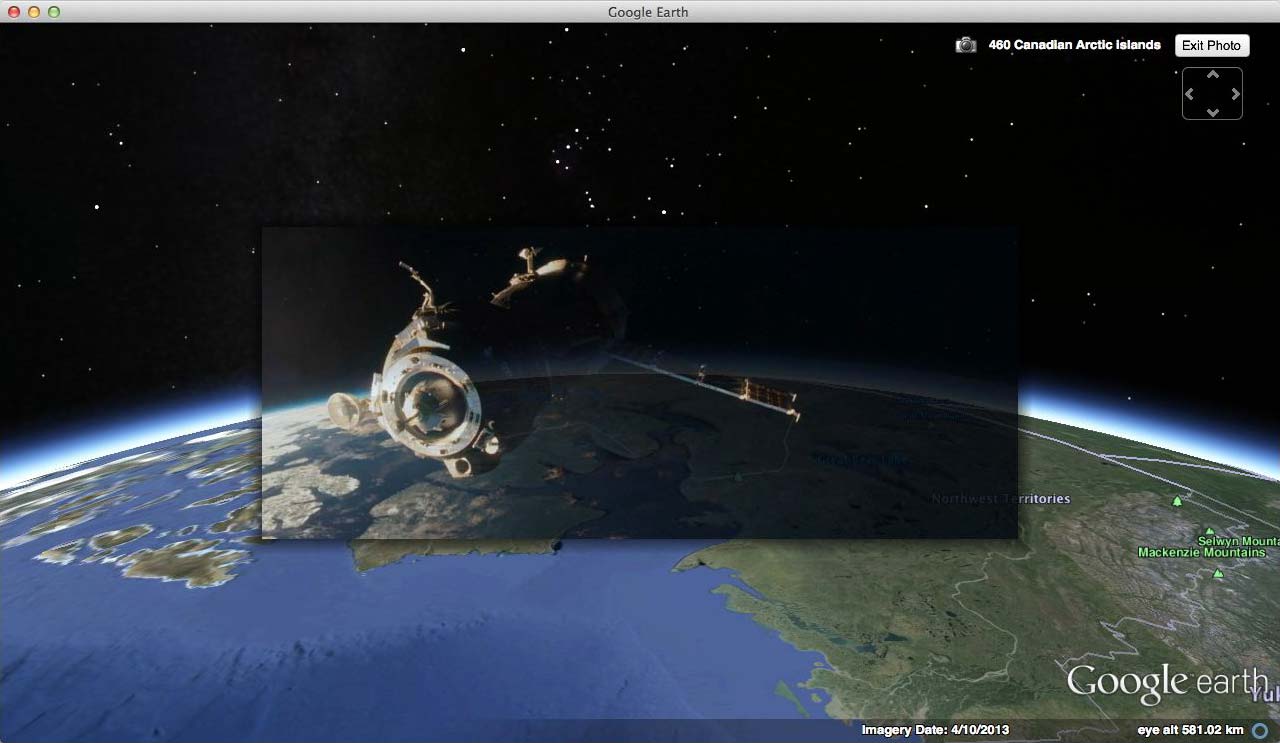
Task: Exit photo view with Exit Photo button
Action: point(1211,45)
